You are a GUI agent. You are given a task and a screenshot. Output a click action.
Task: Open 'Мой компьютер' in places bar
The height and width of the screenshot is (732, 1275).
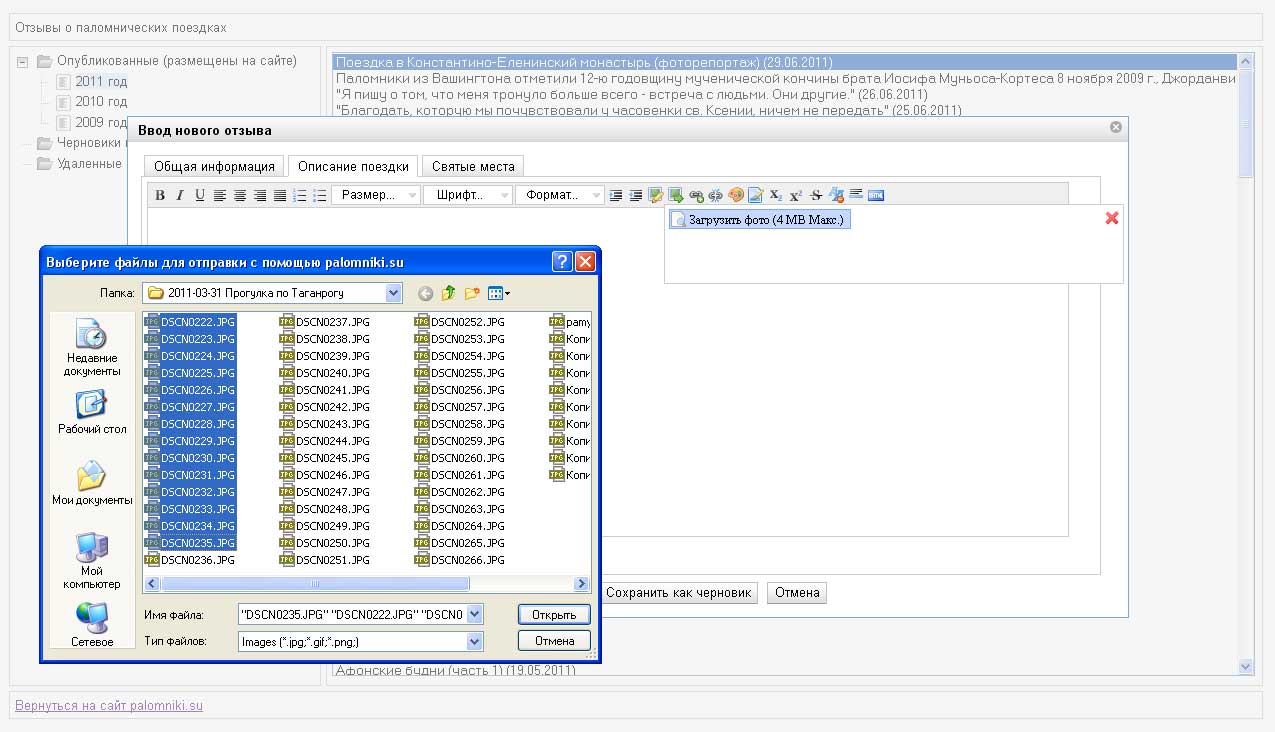(x=92, y=562)
